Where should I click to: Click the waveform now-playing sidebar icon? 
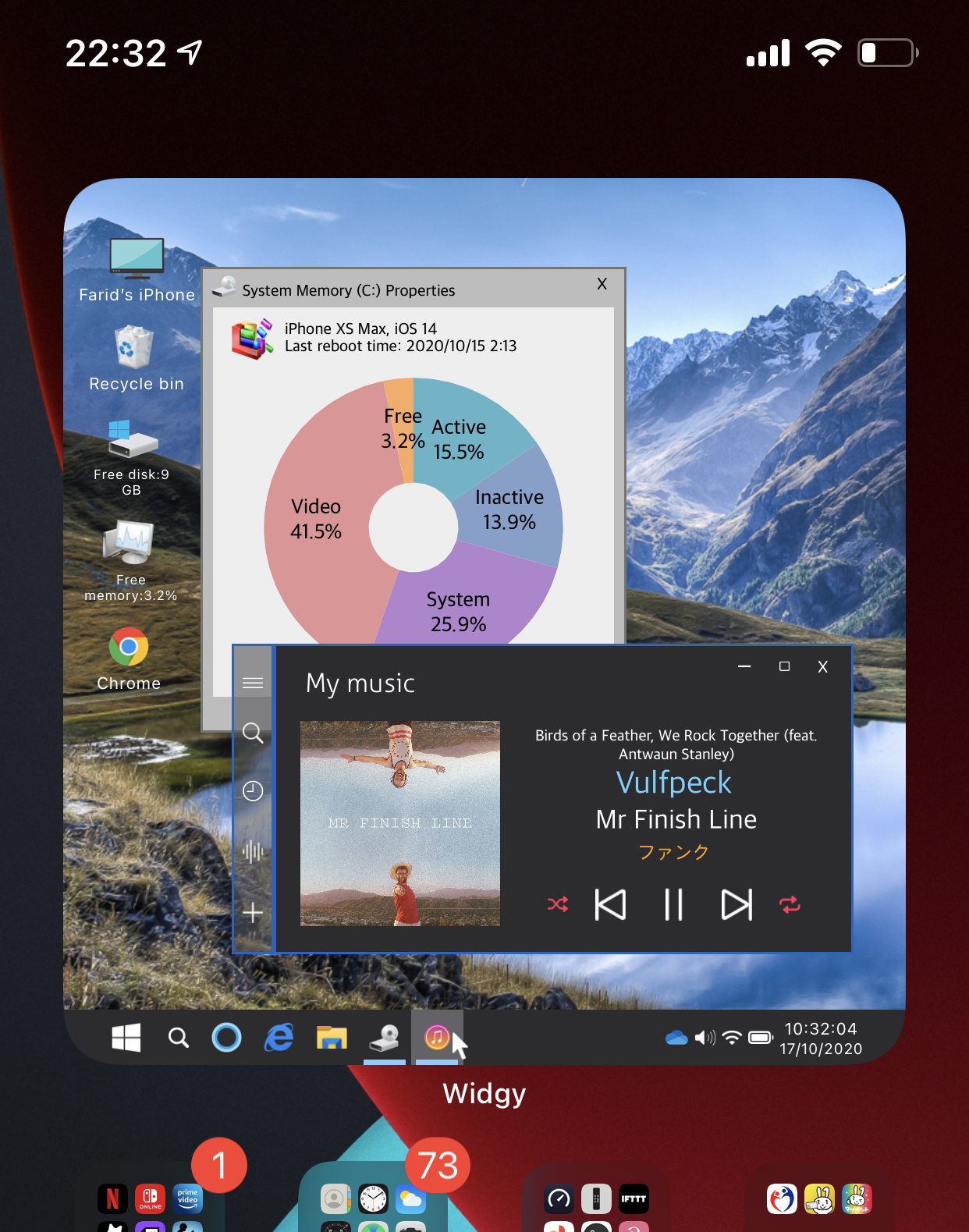pyautogui.click(x=253, y=851)
